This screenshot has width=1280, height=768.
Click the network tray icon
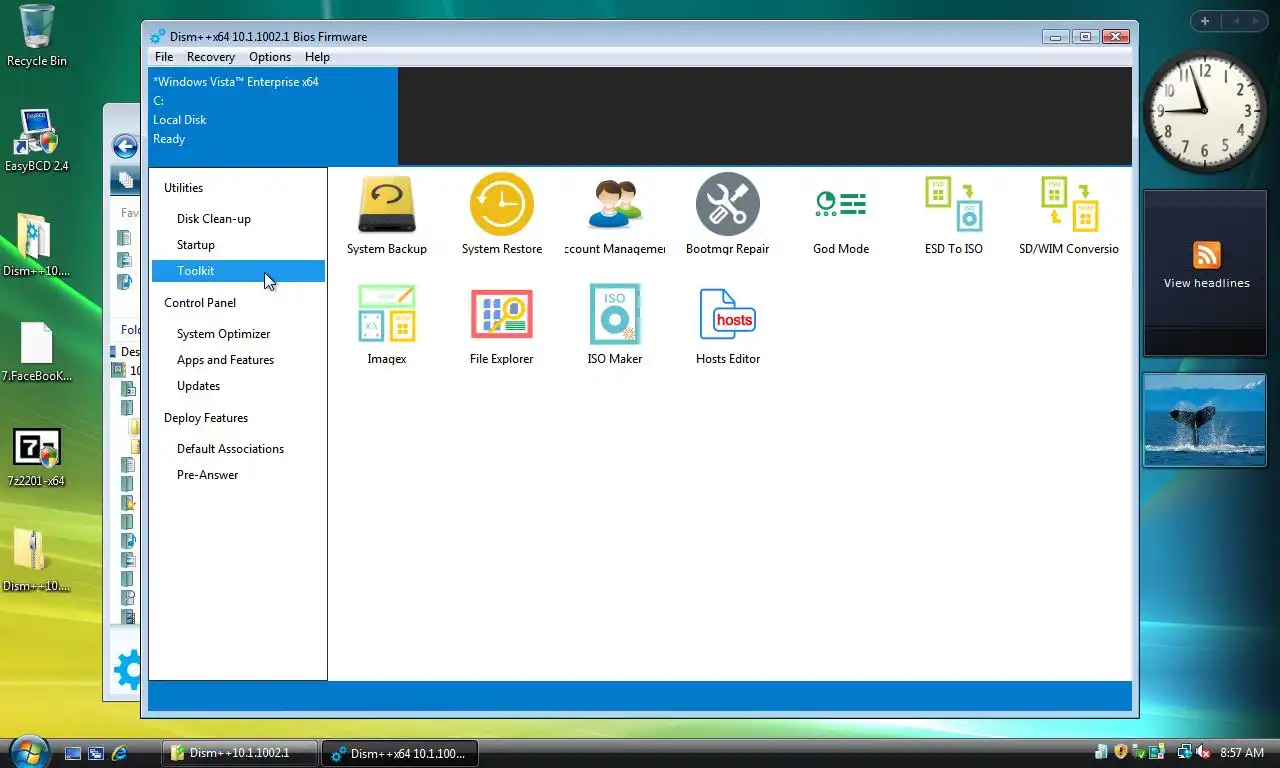coord(1185,752)
